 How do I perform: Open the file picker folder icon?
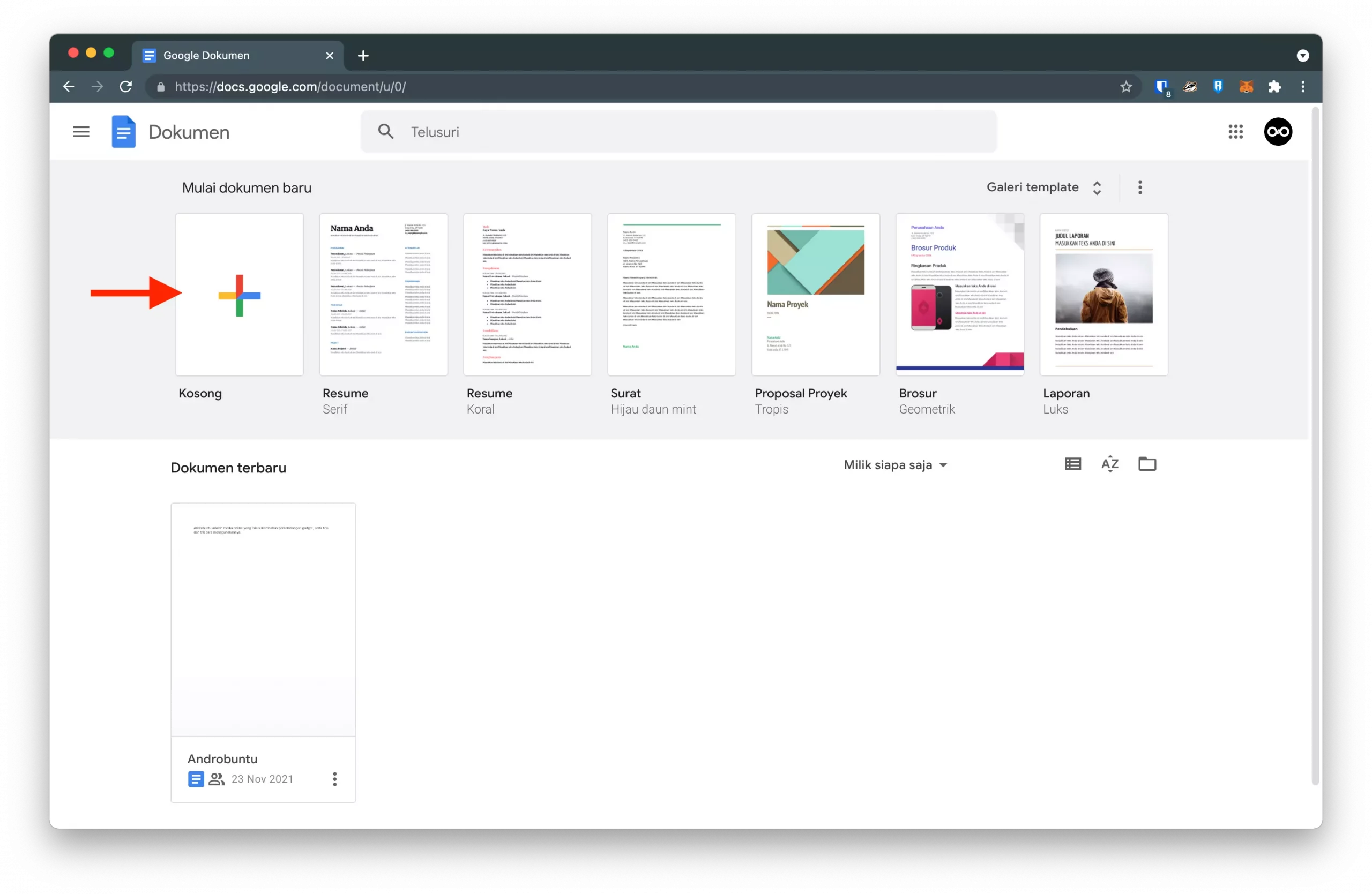click(x=1147, y=464)
